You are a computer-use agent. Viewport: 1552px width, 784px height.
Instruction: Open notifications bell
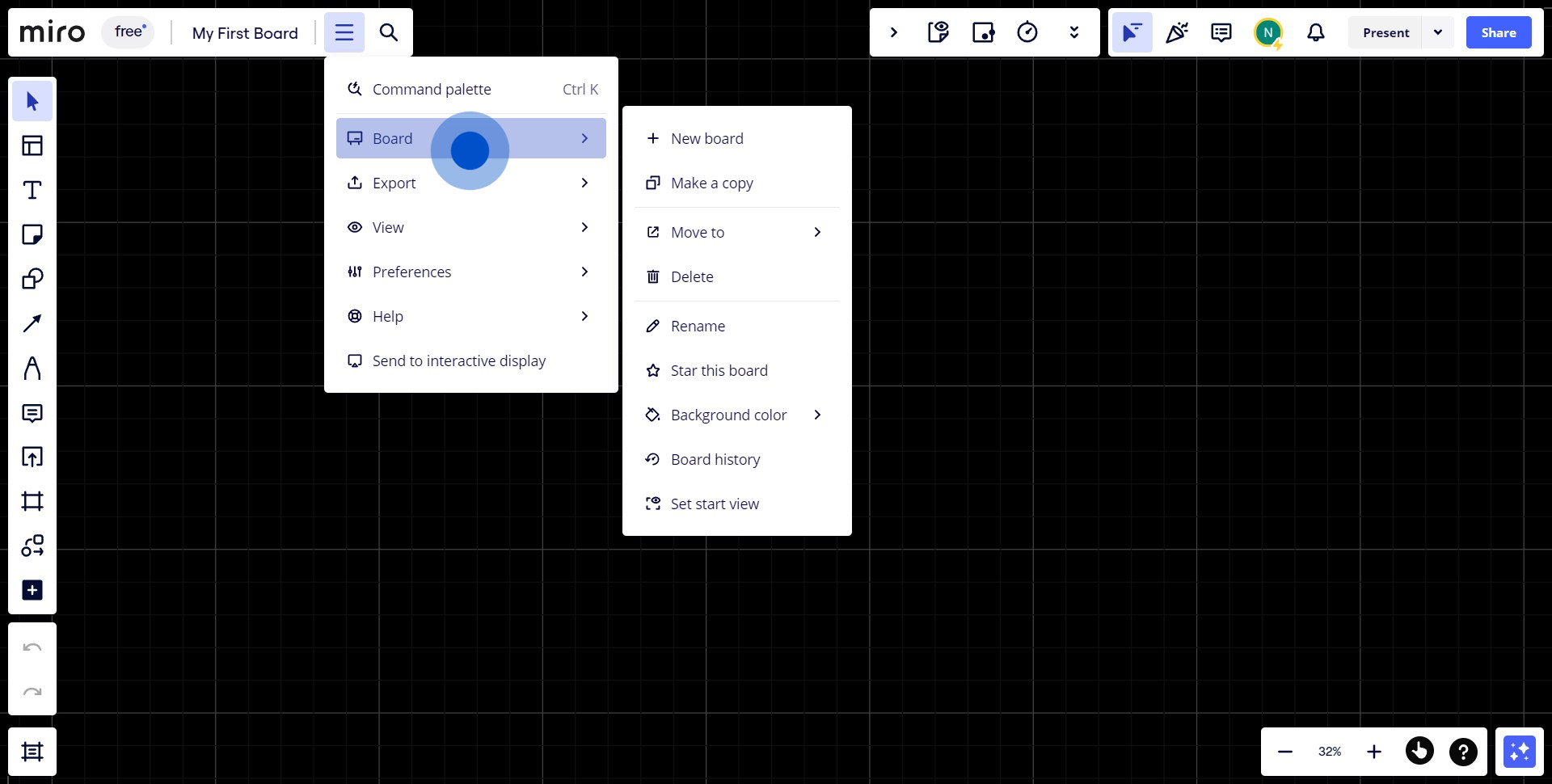(1316, 32)
